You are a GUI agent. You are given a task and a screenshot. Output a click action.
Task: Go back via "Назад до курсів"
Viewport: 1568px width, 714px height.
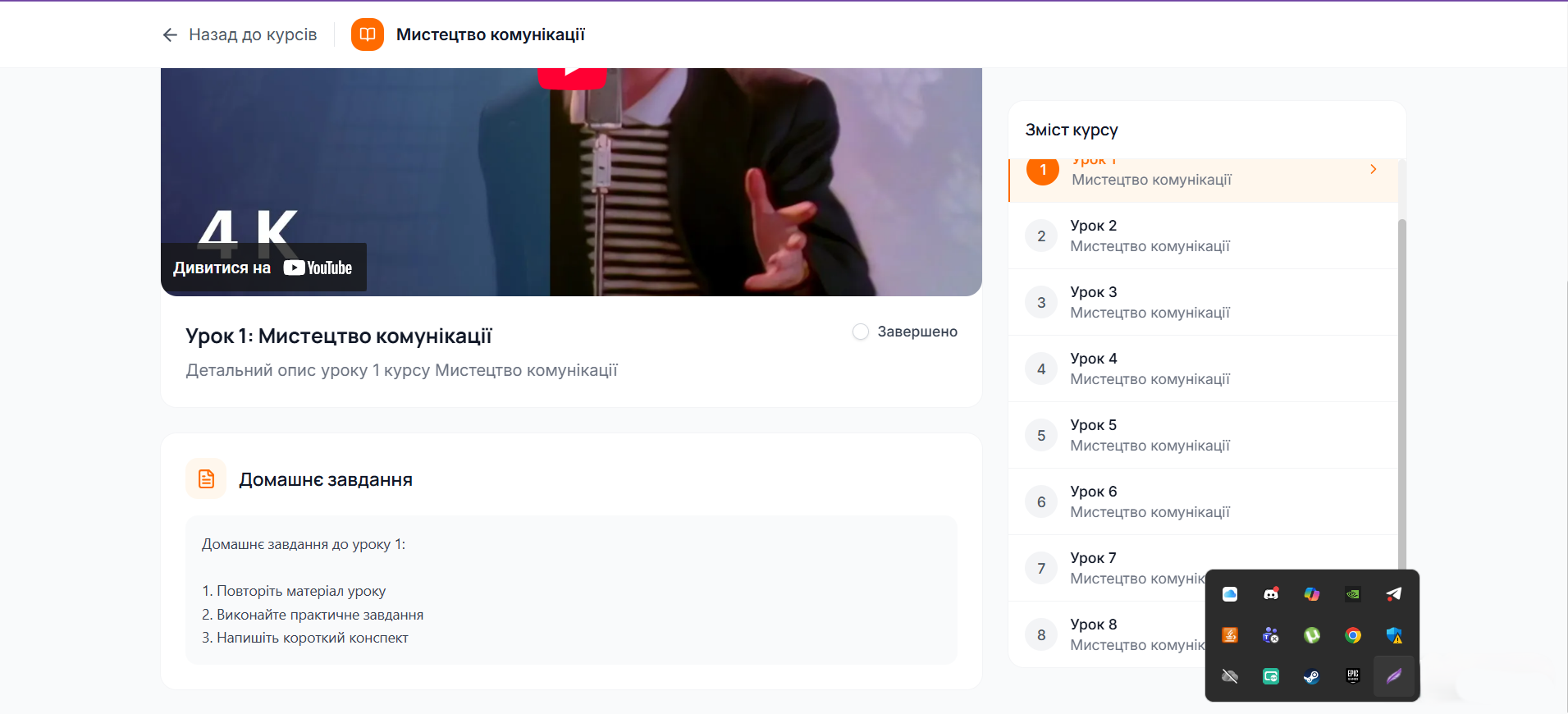[240, 34]
